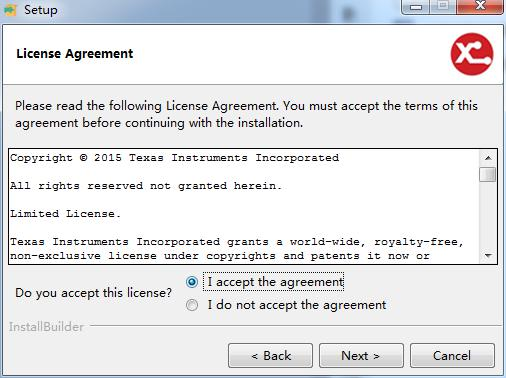The width and height of the screenshot is (506, 378).
Task: Close the Setup window
Action: click(x=480, y=6)
